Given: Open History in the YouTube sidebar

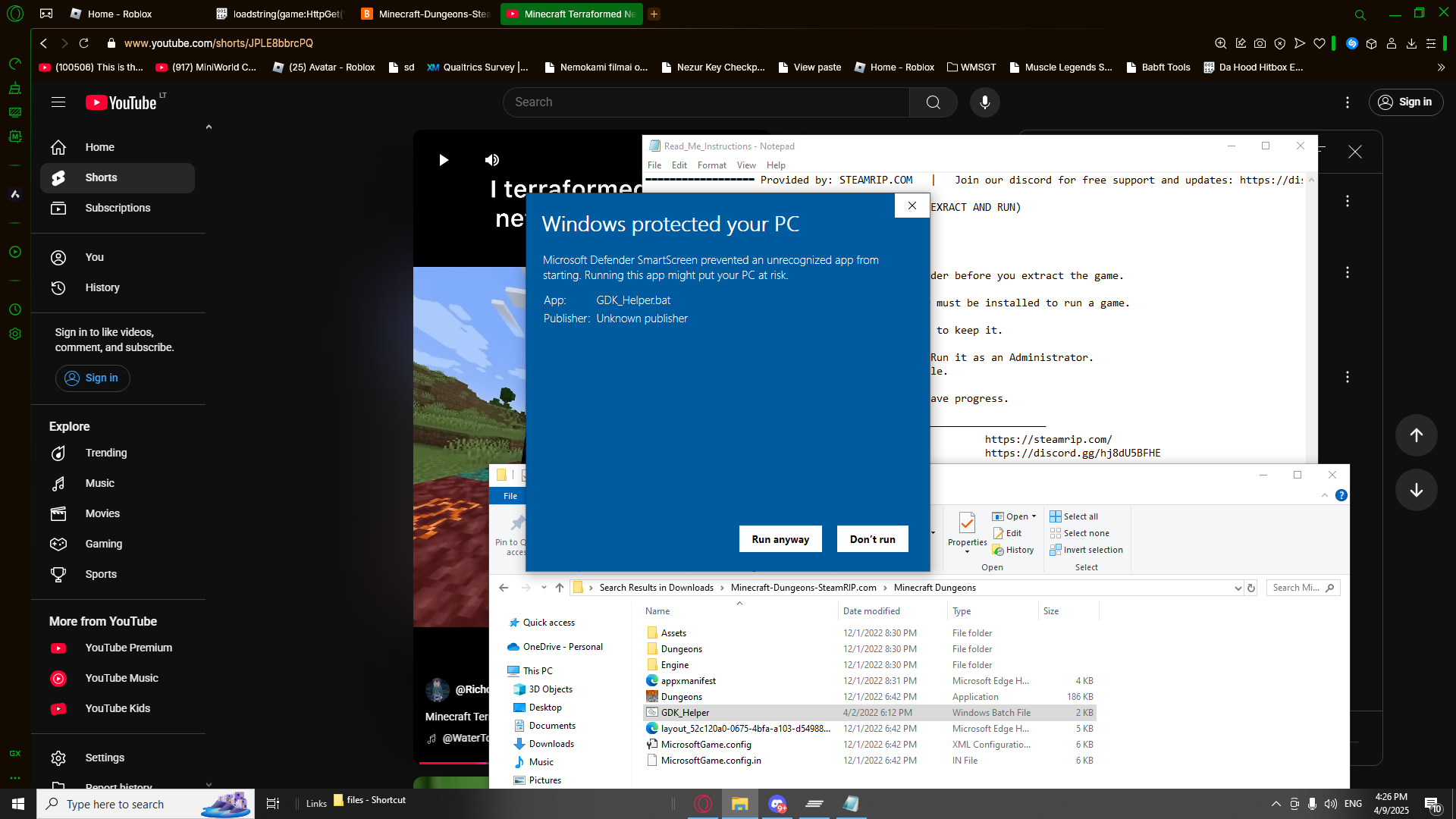Looking at the screenshot, I should tap(118, 287).
